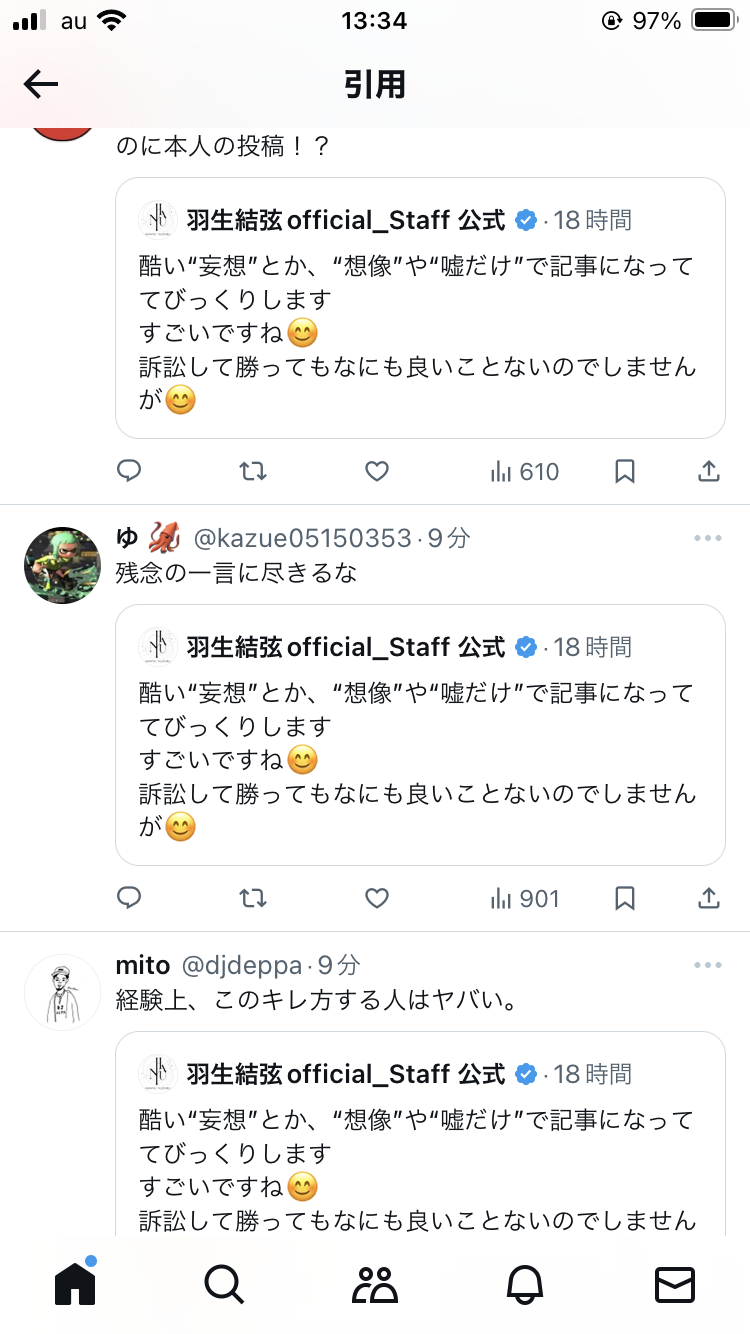Like the post by kazue05150353
Screen dimensions: 750x1334
pyautogui.click(x=376, y=898)
